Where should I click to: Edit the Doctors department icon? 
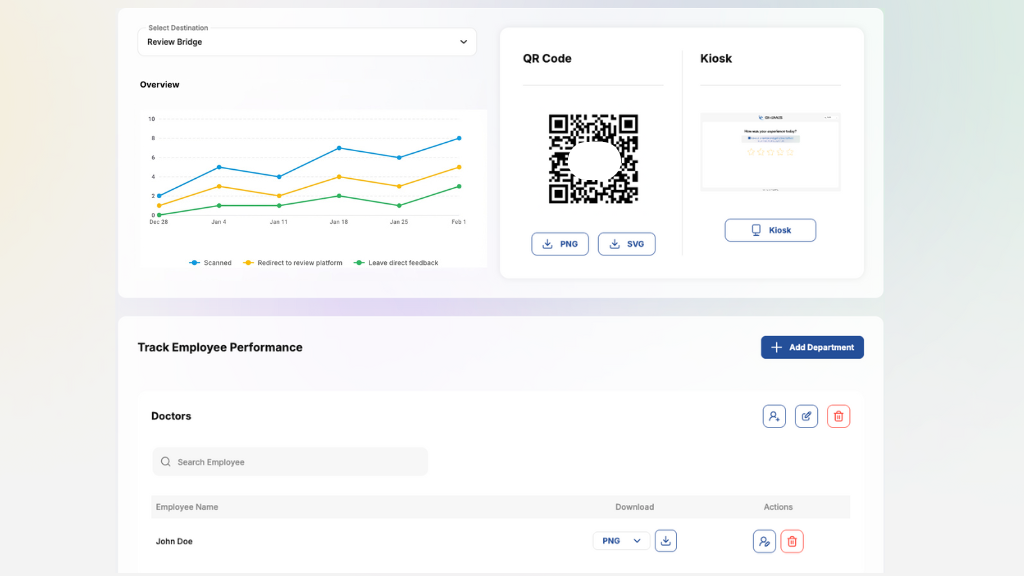pos(806,417)
